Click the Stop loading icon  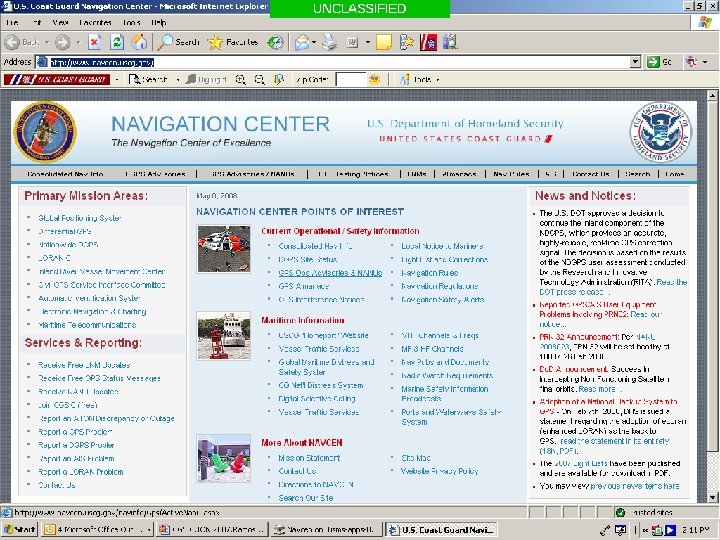[x=95, y=42]
